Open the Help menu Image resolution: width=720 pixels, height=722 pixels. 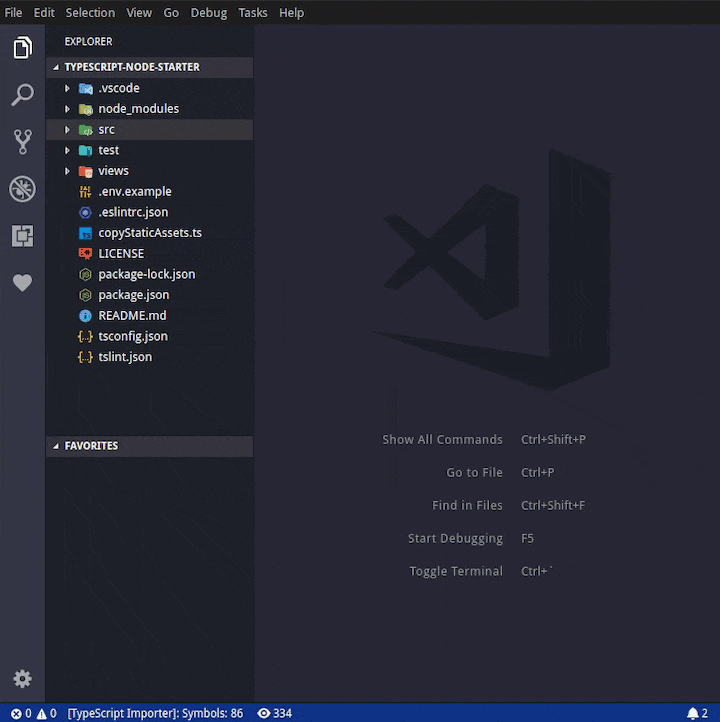tap(291, 13)
